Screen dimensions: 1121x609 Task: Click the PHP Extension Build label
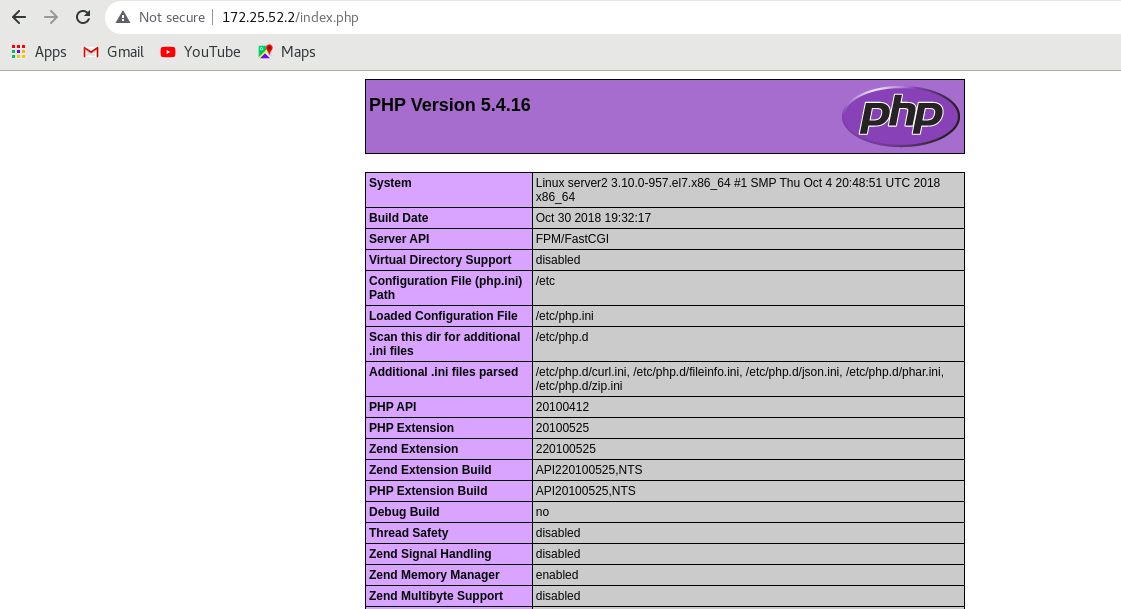[x=428, y=491]
